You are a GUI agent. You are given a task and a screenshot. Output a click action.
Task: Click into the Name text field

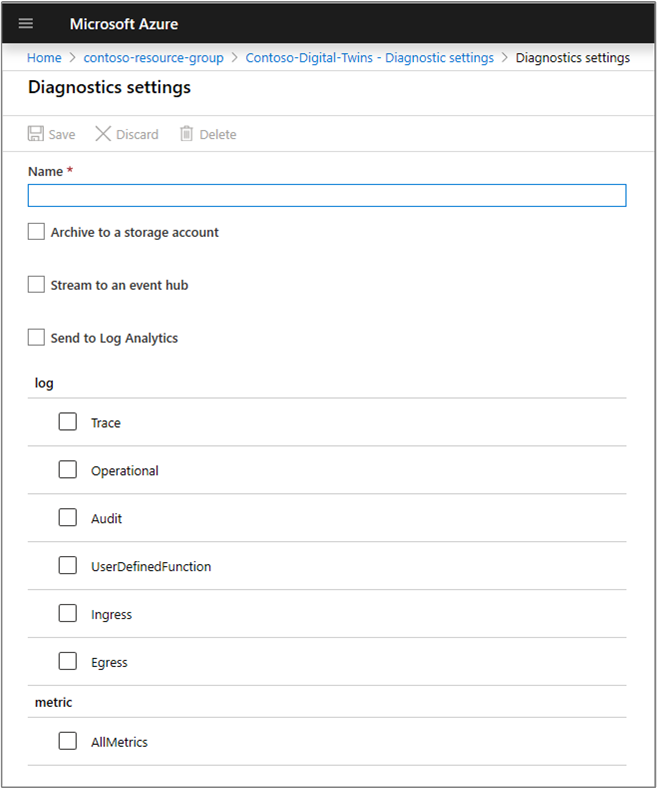coord(327,195)
